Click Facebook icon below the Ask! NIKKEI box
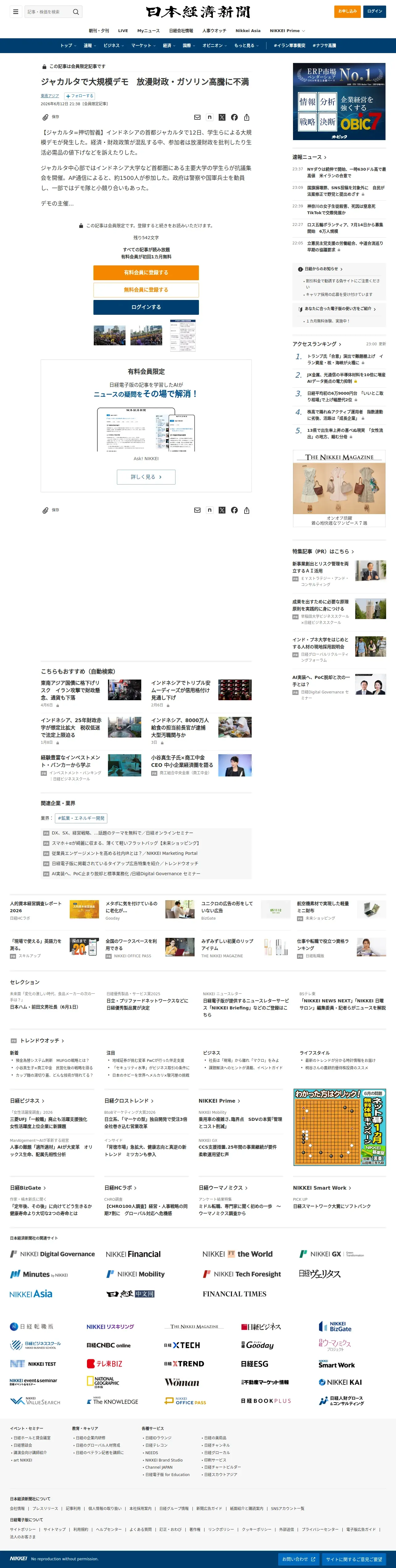The height and width of the screenshot is (1568, 396). click(x=234, y=510)
